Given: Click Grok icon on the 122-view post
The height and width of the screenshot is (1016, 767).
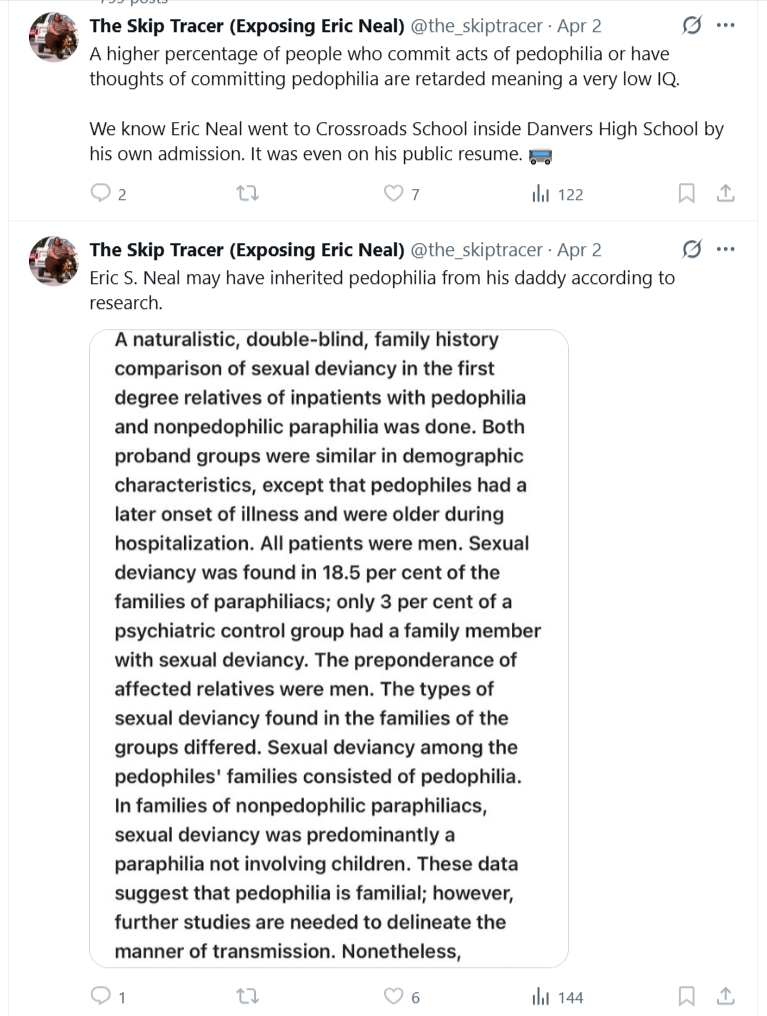Looking at the screenshot, I should tap(690, 25).
